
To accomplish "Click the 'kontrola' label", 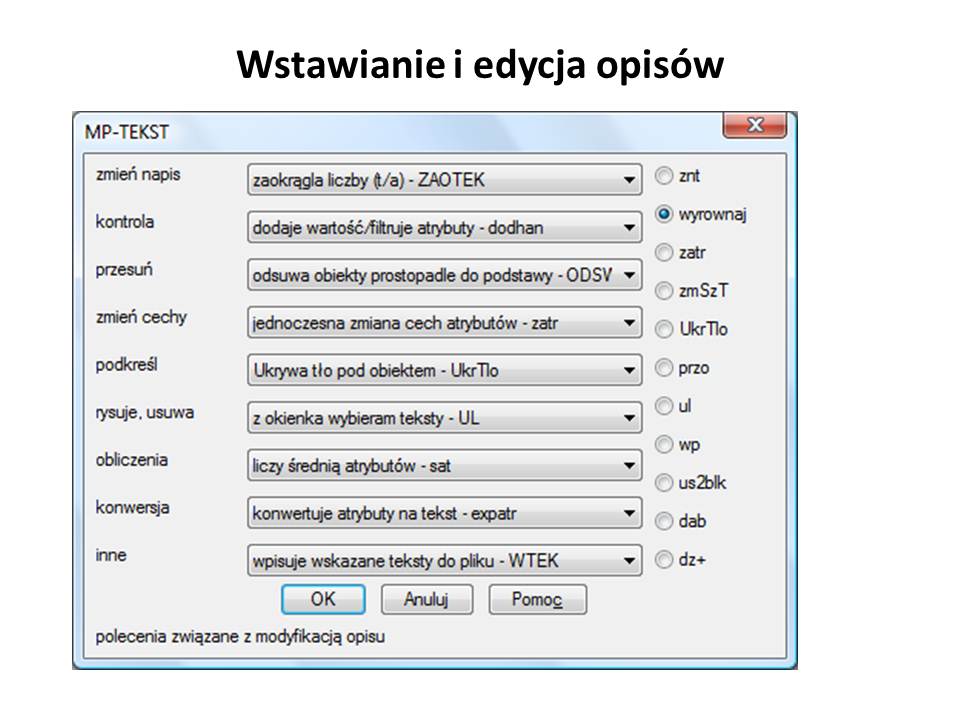I will click(x=125, y=222).
